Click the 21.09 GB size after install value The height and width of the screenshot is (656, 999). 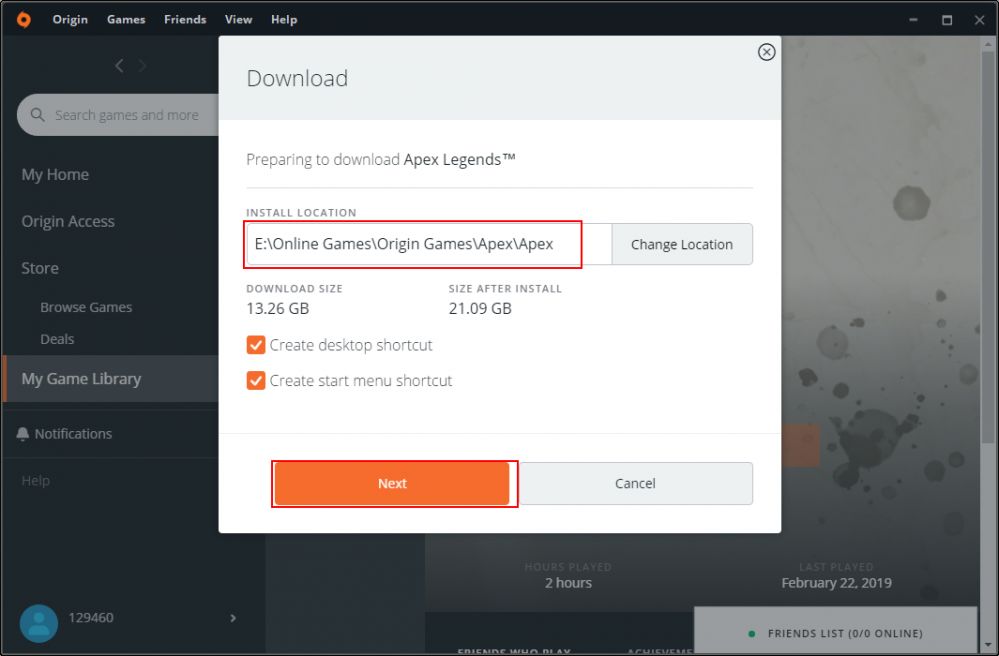tap(480, 309)
